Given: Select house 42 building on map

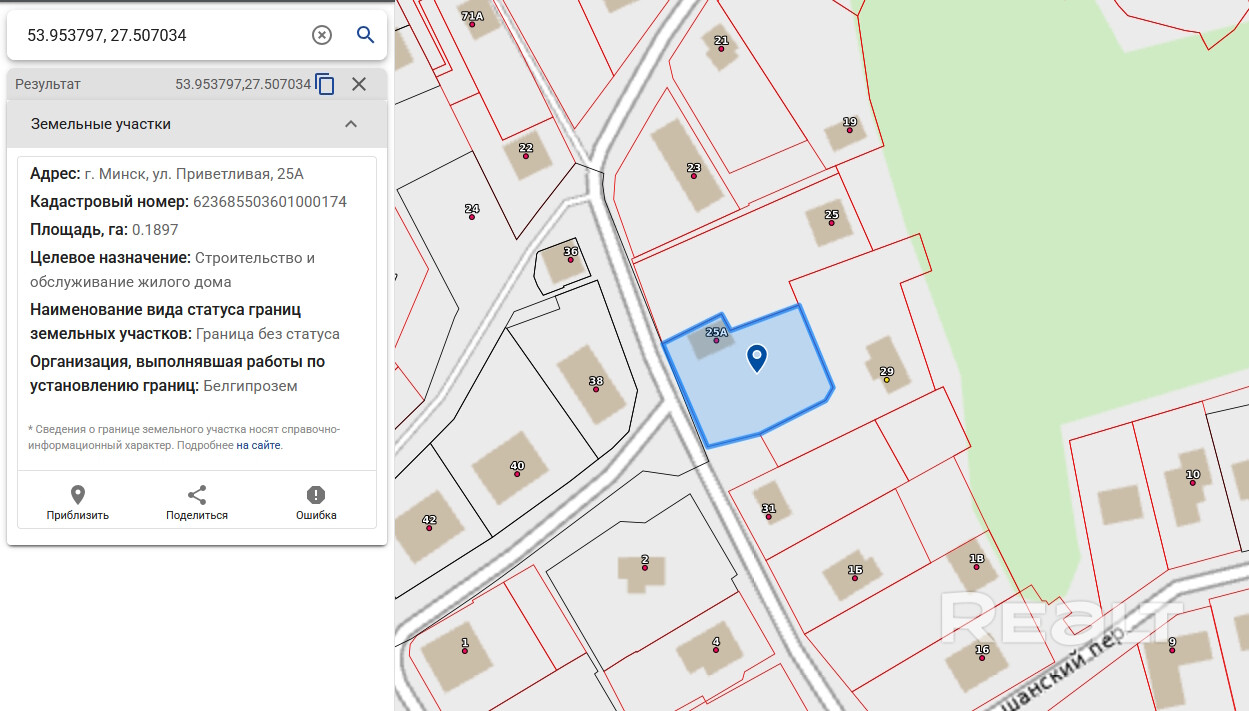Looking at the screenshot, I should click(429, 527).
